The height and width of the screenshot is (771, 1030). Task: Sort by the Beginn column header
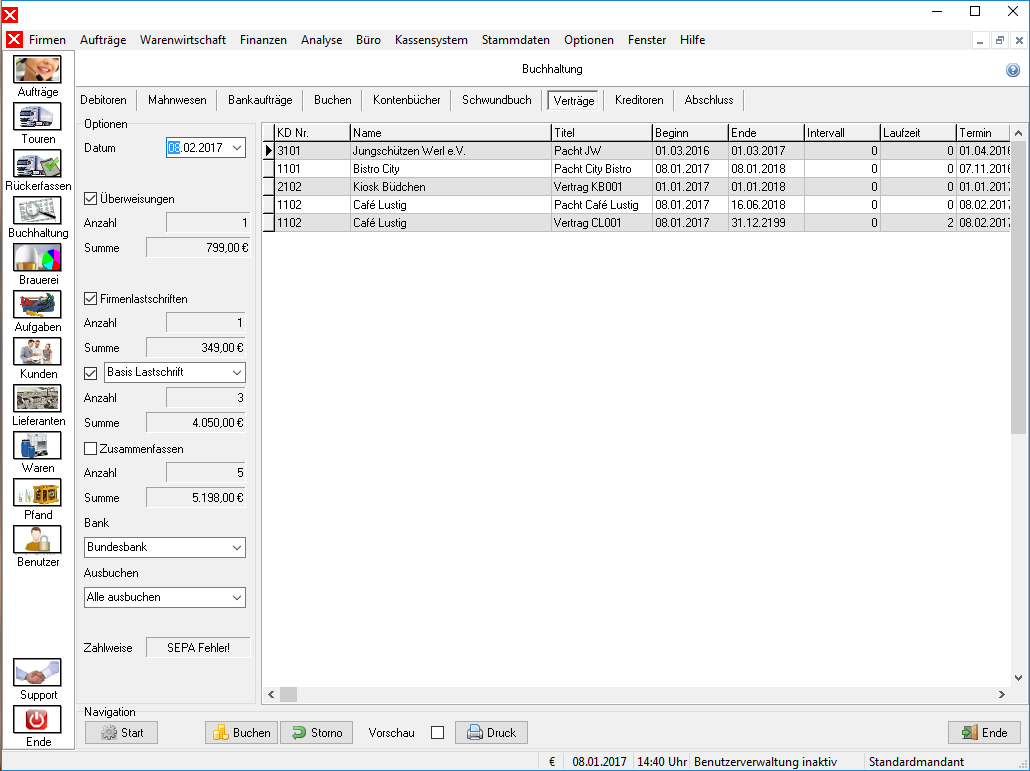click(x=690, y=133)
